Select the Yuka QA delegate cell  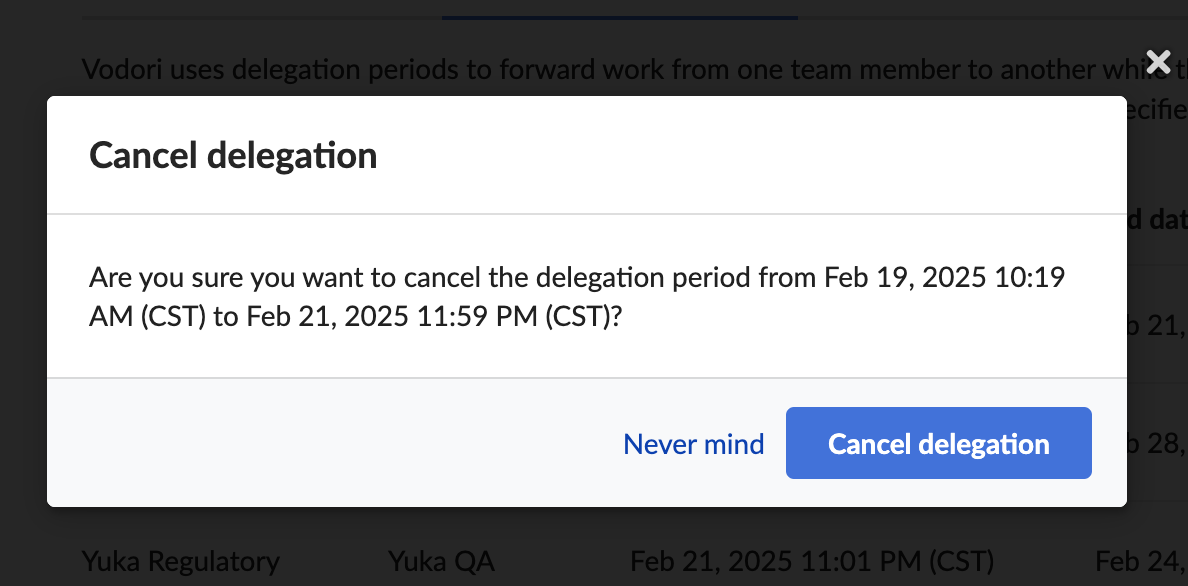441,561
